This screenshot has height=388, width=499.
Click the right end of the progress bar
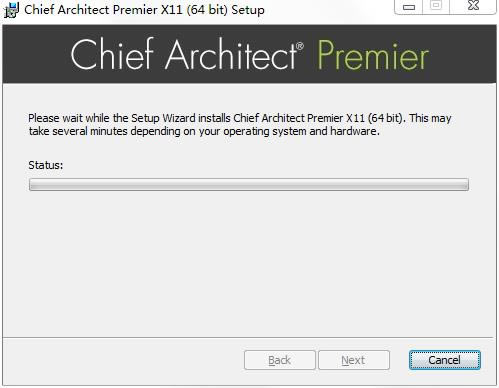tap(464, 184)
